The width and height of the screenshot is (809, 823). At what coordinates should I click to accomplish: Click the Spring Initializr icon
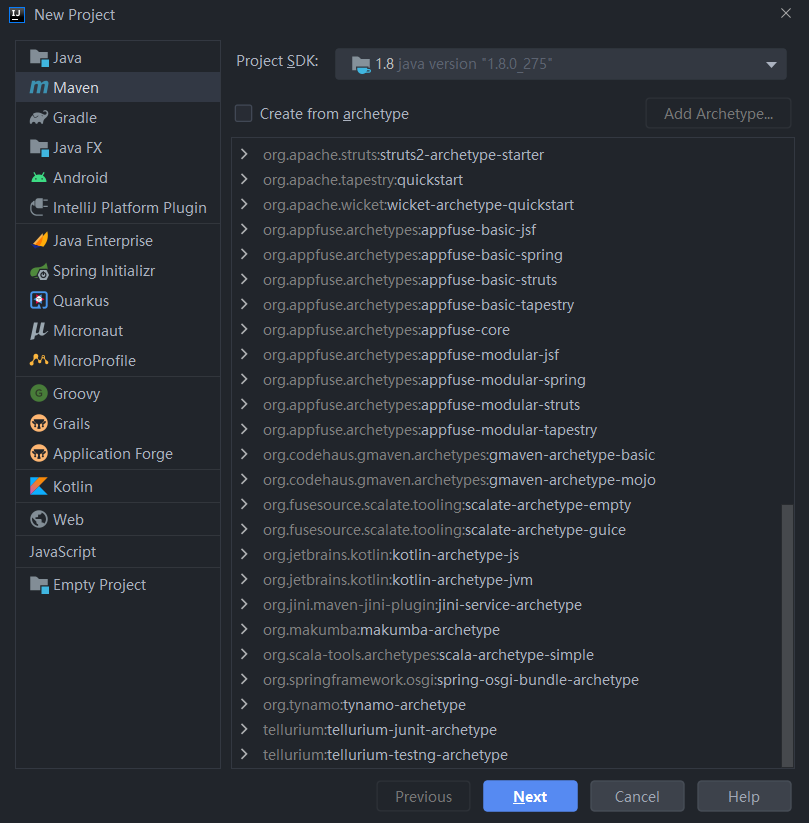pyautogui.click(x=39, y=271)
